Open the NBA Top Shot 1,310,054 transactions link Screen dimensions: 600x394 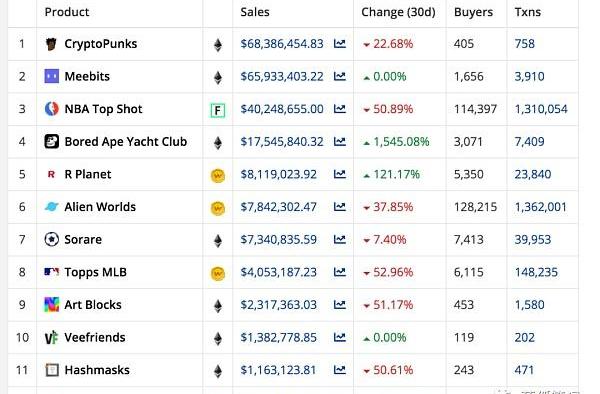point(541,109)
